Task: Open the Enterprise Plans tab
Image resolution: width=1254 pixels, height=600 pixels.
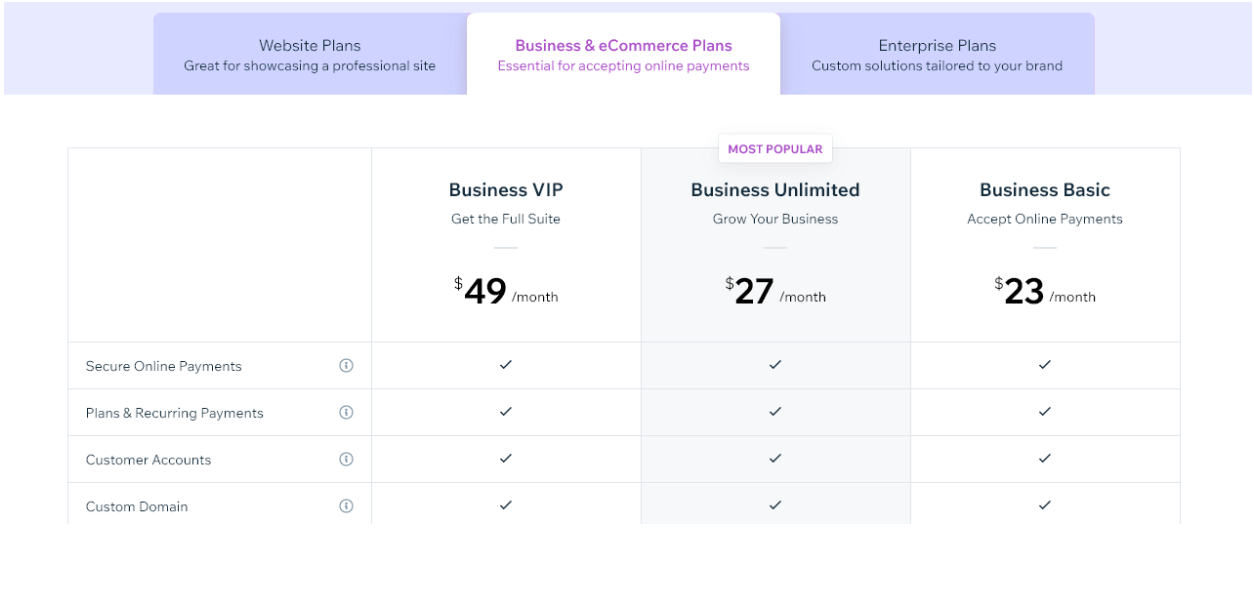Action: [x=937, y=54]
